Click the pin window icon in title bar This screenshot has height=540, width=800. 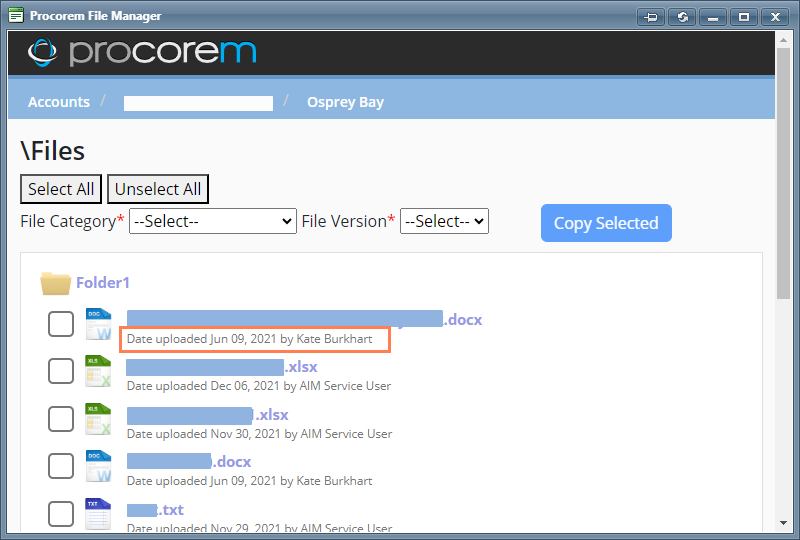click(651, 17)
